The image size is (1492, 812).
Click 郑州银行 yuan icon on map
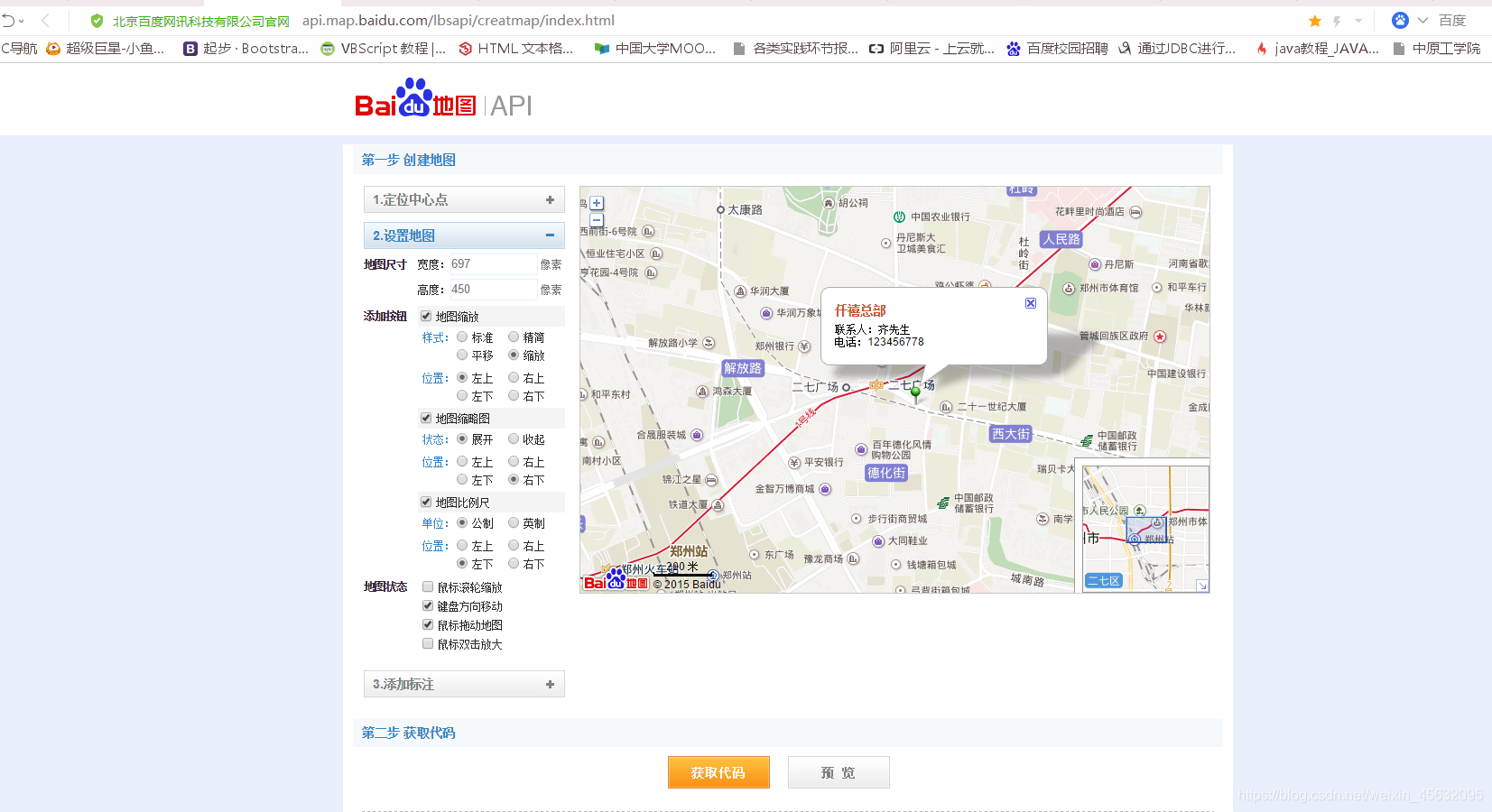point(804,346)
